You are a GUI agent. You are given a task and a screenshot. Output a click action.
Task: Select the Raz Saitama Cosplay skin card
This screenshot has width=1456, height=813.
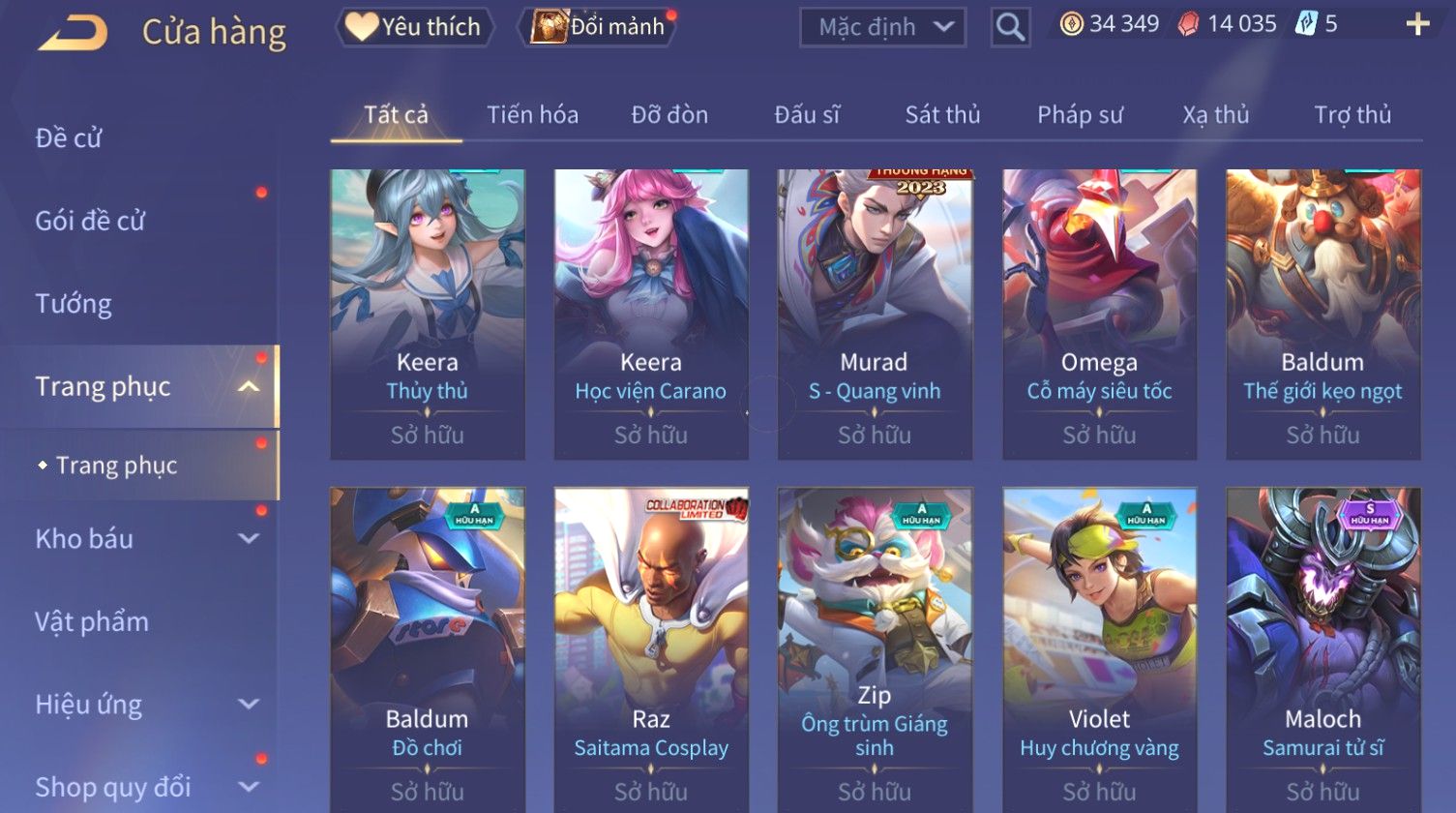(x=651, y=650)
